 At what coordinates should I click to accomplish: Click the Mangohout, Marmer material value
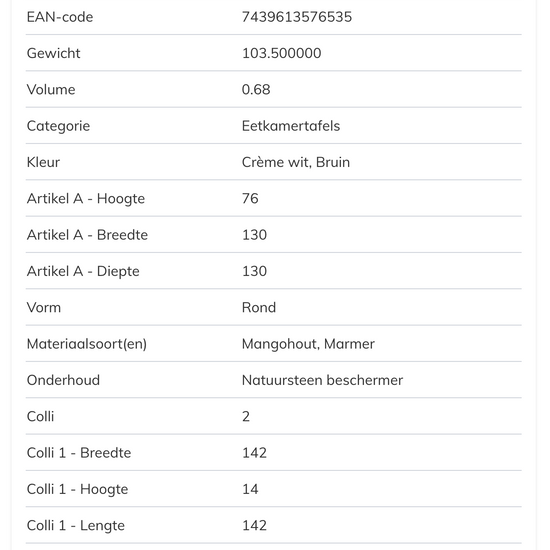tap(308, 344)
